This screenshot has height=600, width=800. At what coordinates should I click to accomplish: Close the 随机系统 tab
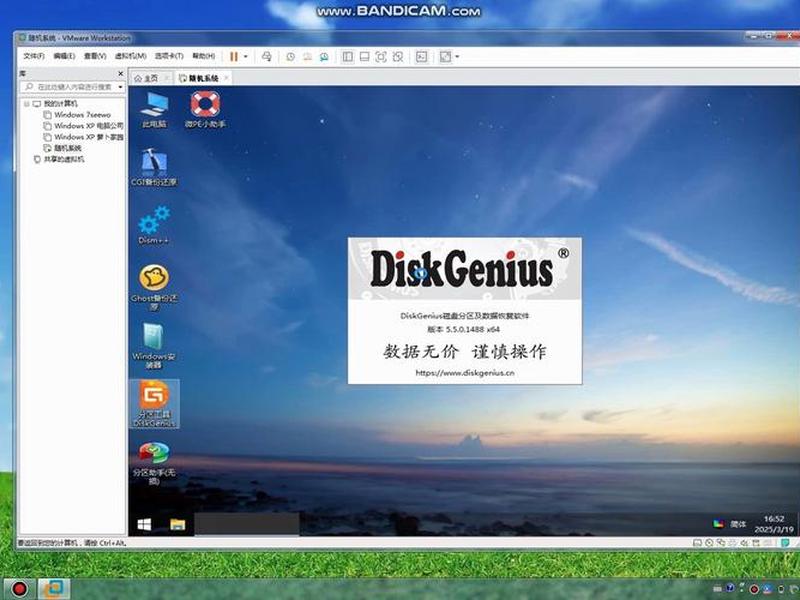226,78
